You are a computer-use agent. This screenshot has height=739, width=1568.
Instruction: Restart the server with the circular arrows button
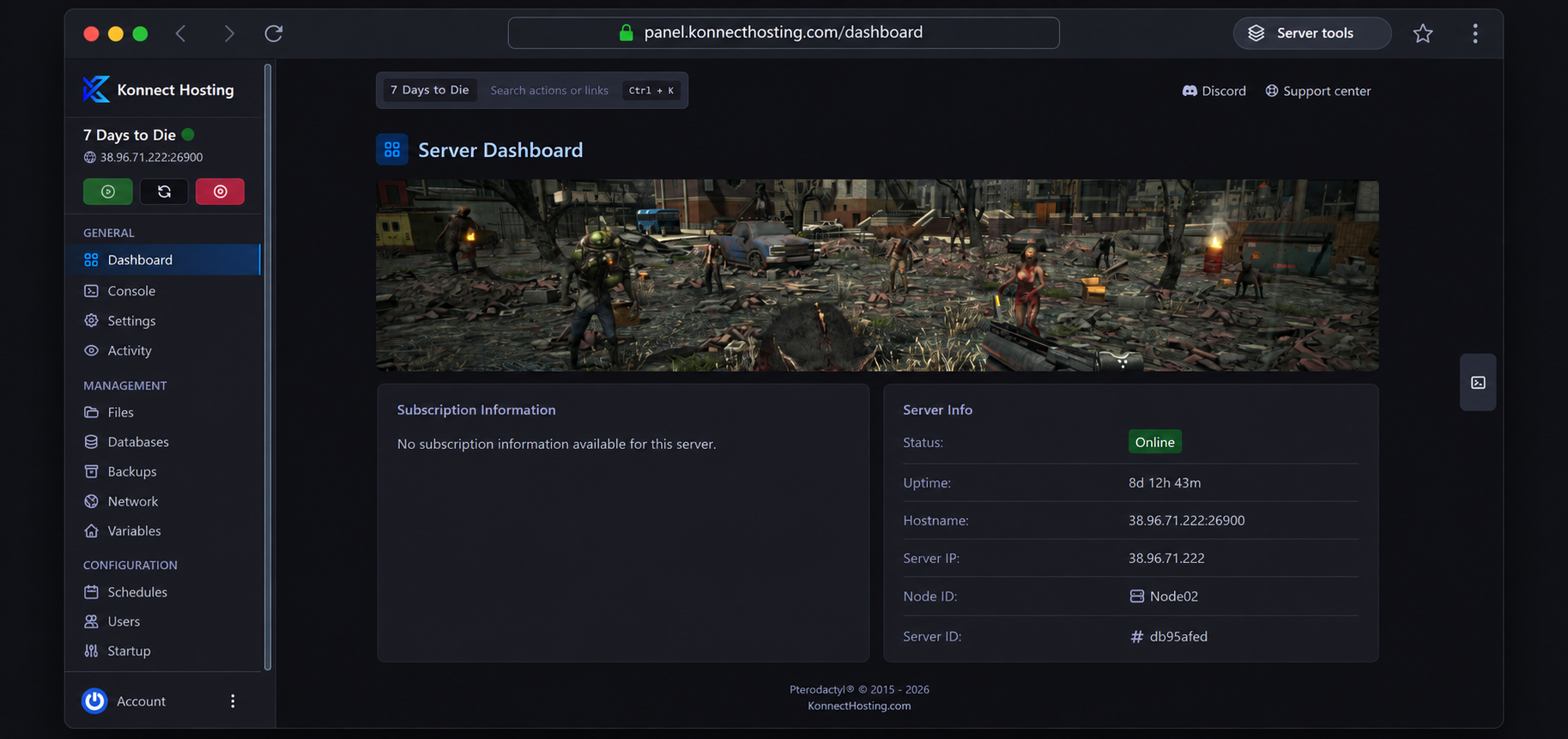click(164, 191)
